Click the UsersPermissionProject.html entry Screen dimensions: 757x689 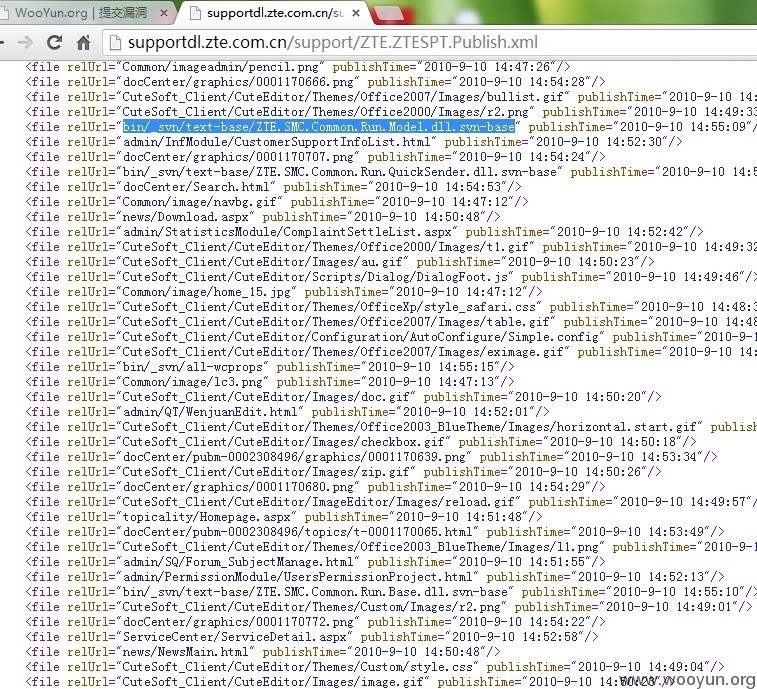tap(375, 577)
